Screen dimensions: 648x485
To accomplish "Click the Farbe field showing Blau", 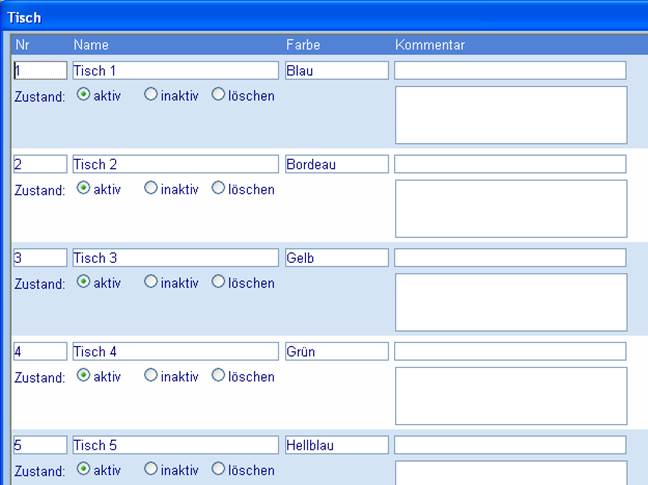I will coord(336,71).
